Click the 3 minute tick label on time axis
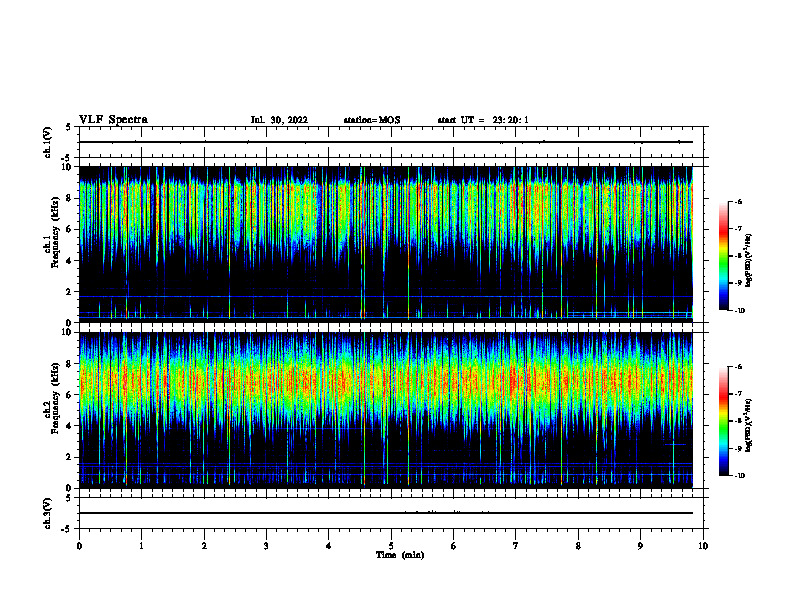Image resolution: width=792 pixels, height=612 pixels. [266, 546]
